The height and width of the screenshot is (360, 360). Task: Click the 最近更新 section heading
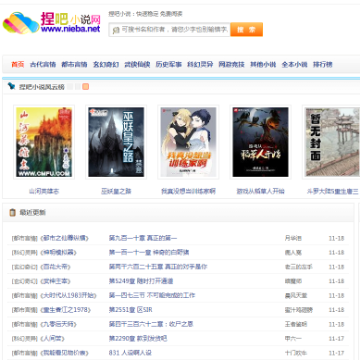coord(32,213)
